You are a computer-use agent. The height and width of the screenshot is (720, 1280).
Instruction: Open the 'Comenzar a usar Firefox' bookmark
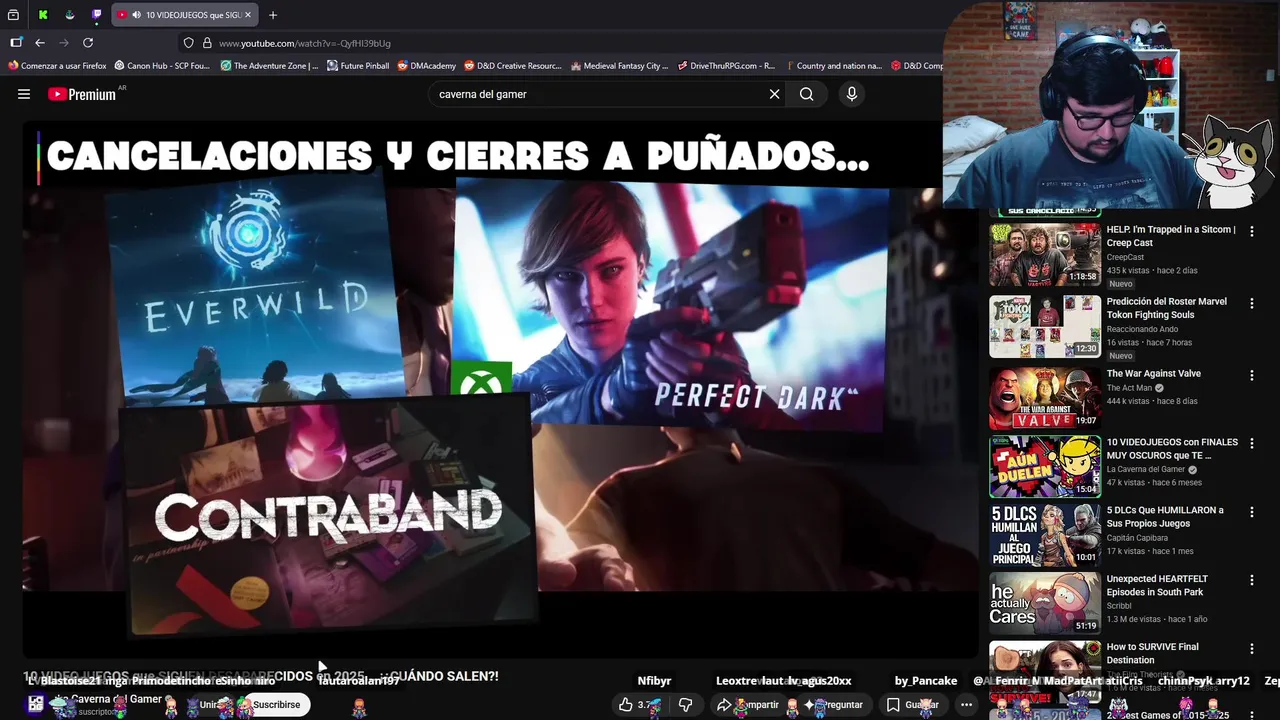point(57,66)
